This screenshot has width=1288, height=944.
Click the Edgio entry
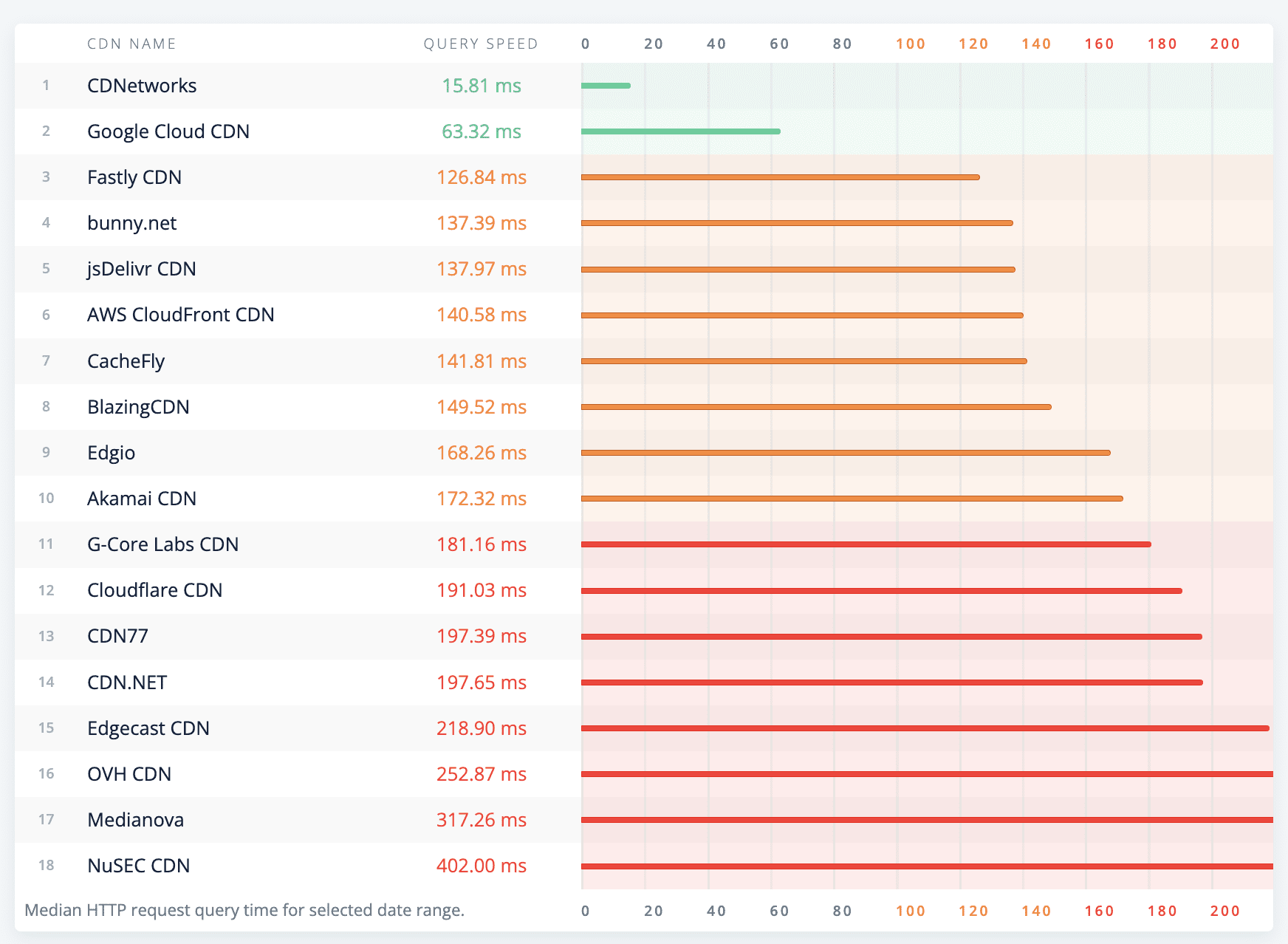click(x=112, y=453)
